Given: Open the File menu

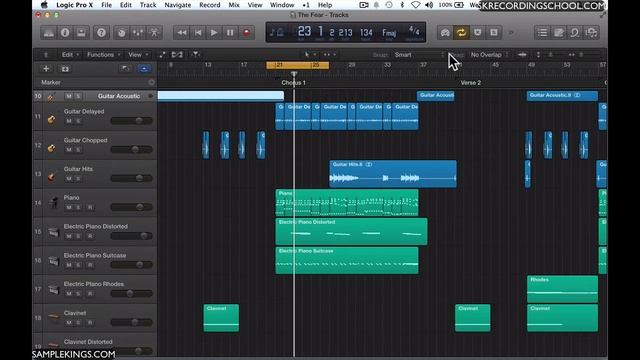Looking at the screenshot, I should [x=107, y=5].
